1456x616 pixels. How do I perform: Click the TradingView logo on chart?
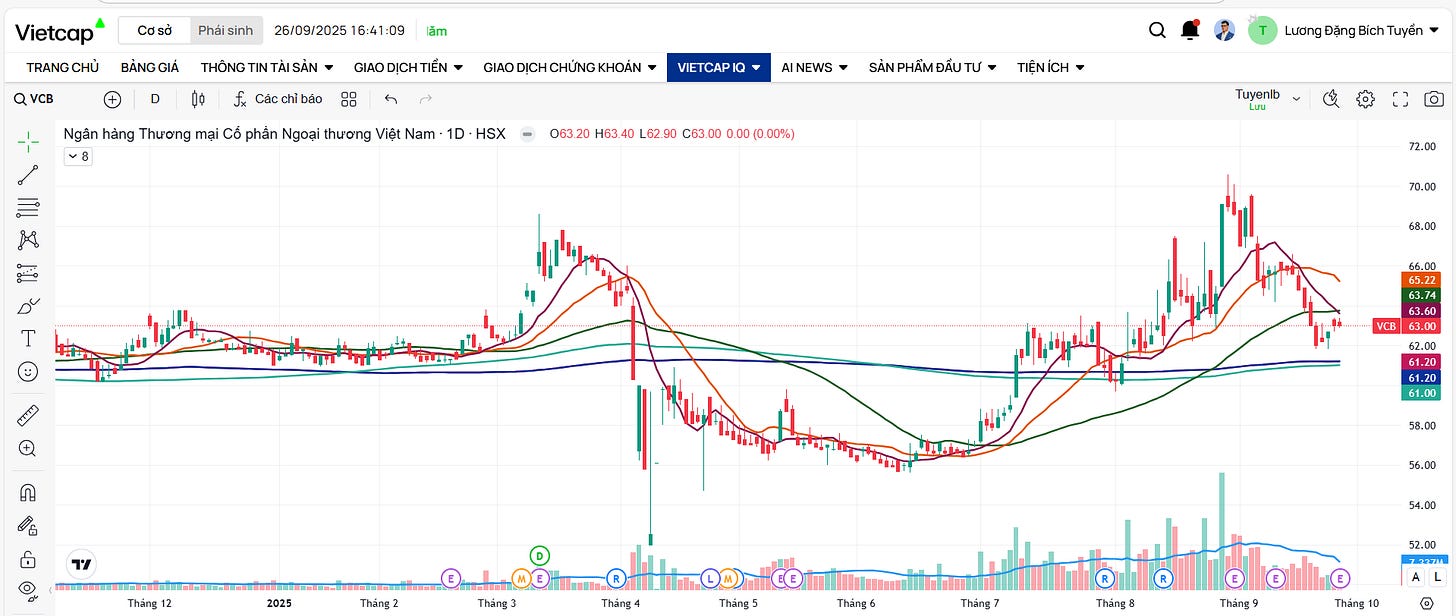[82, 564]
